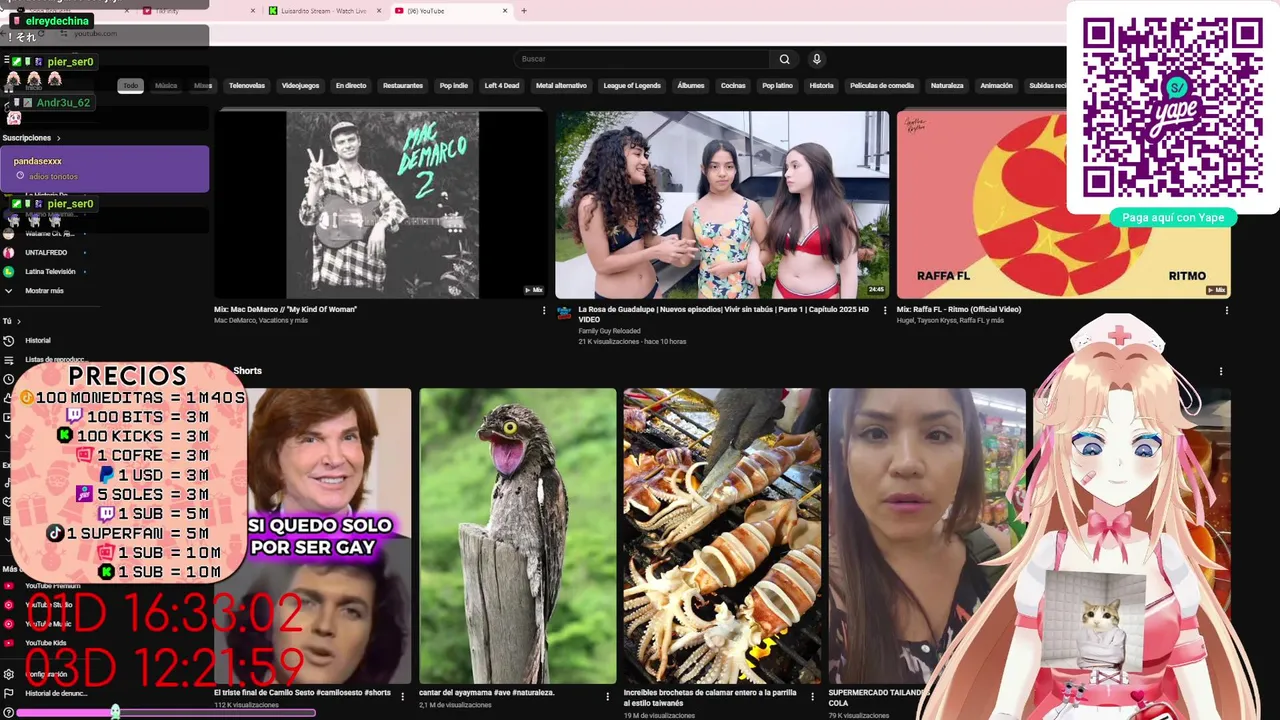This screenshot has height=720, width=1280.
Task: Play the ayaymama bird short thumbnail
Action: [518, 536]
